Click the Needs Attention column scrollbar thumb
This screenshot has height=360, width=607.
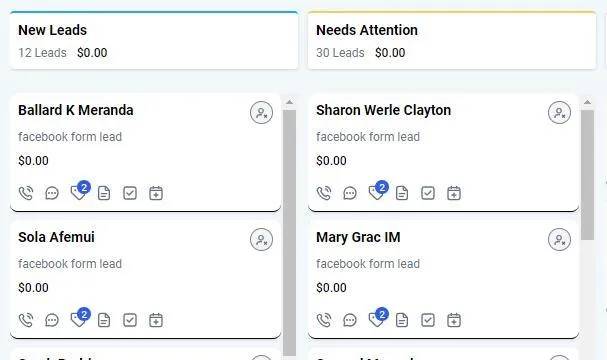[587, 175]
